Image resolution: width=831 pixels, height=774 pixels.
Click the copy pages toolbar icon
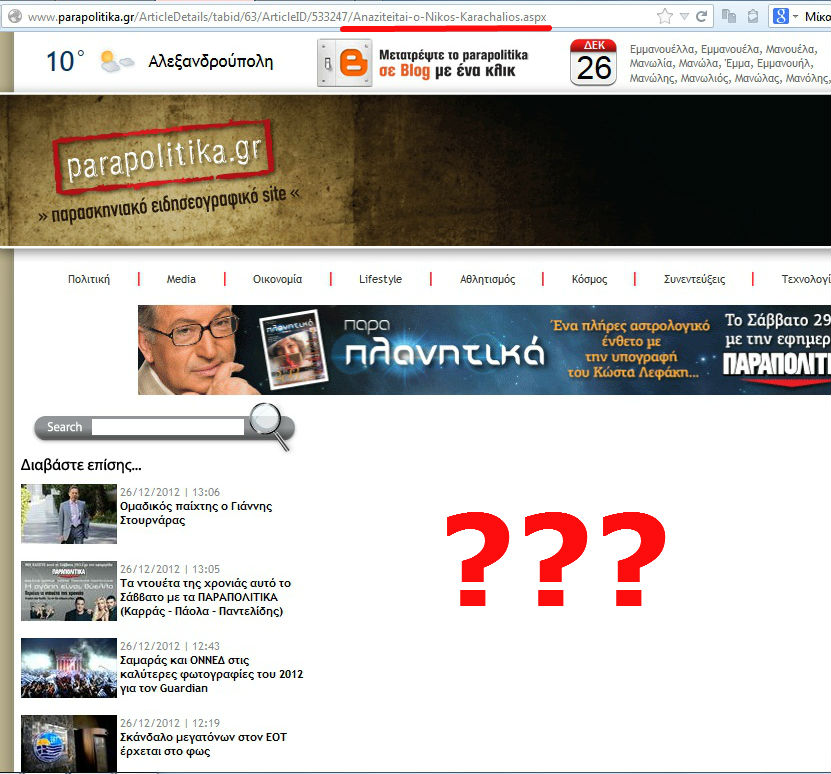729,16
